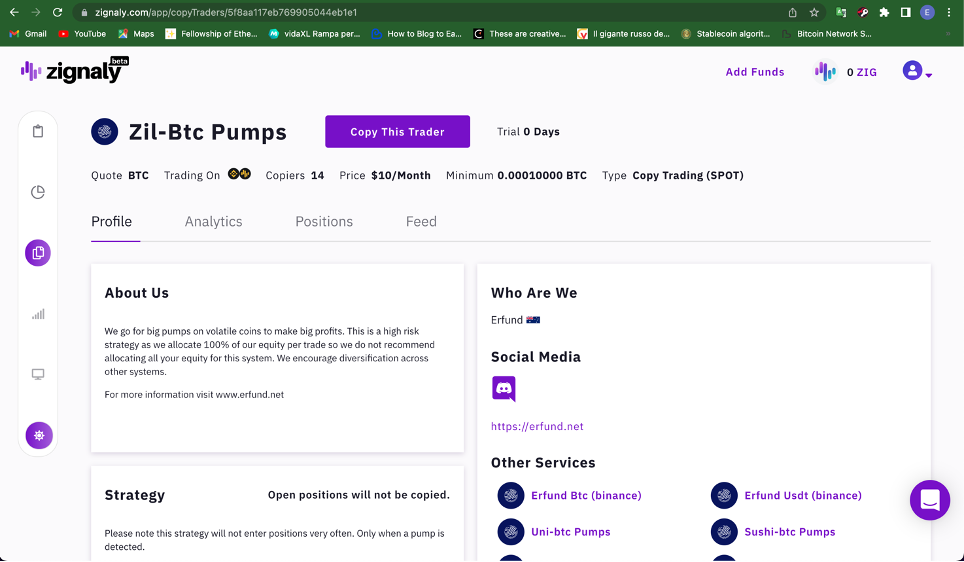This screenshot has width=964, height=562.
Task: Click the Copiers "14" value
Action: (x=317, y=175)
